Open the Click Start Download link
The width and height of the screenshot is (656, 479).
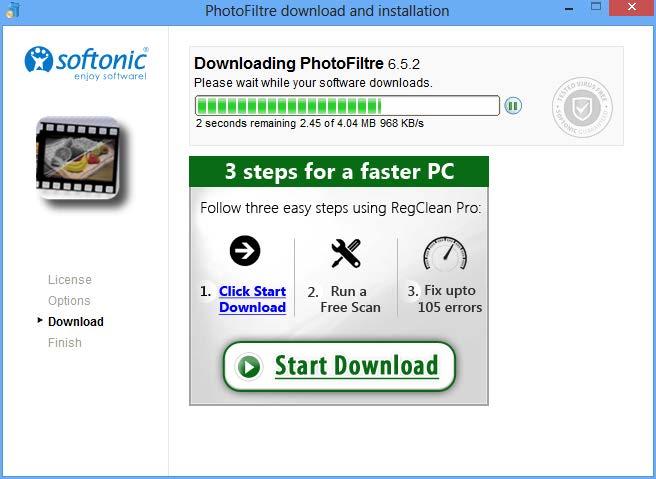point(252,299)
